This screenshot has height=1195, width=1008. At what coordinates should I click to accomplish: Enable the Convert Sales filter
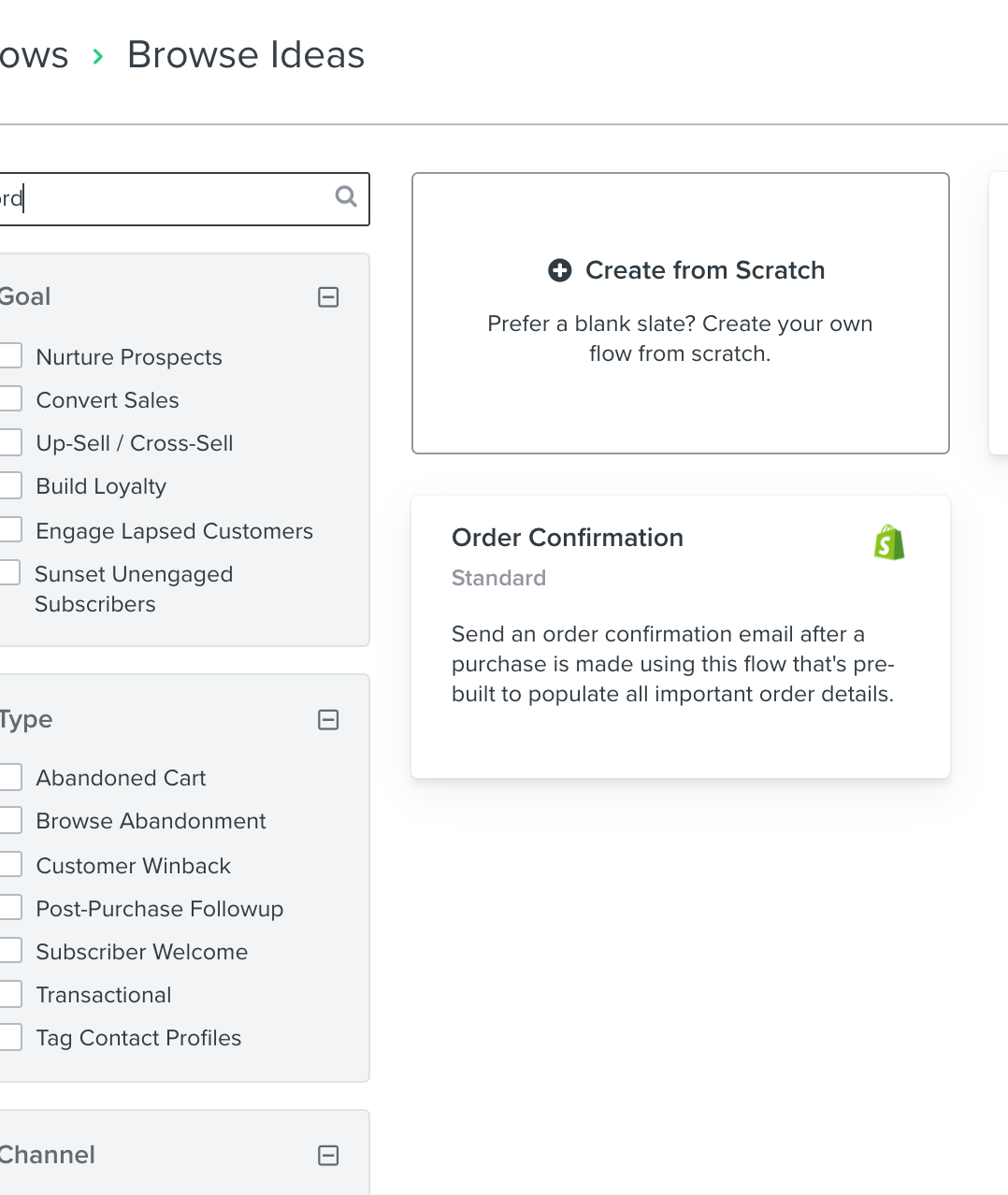tap(10, 398)
